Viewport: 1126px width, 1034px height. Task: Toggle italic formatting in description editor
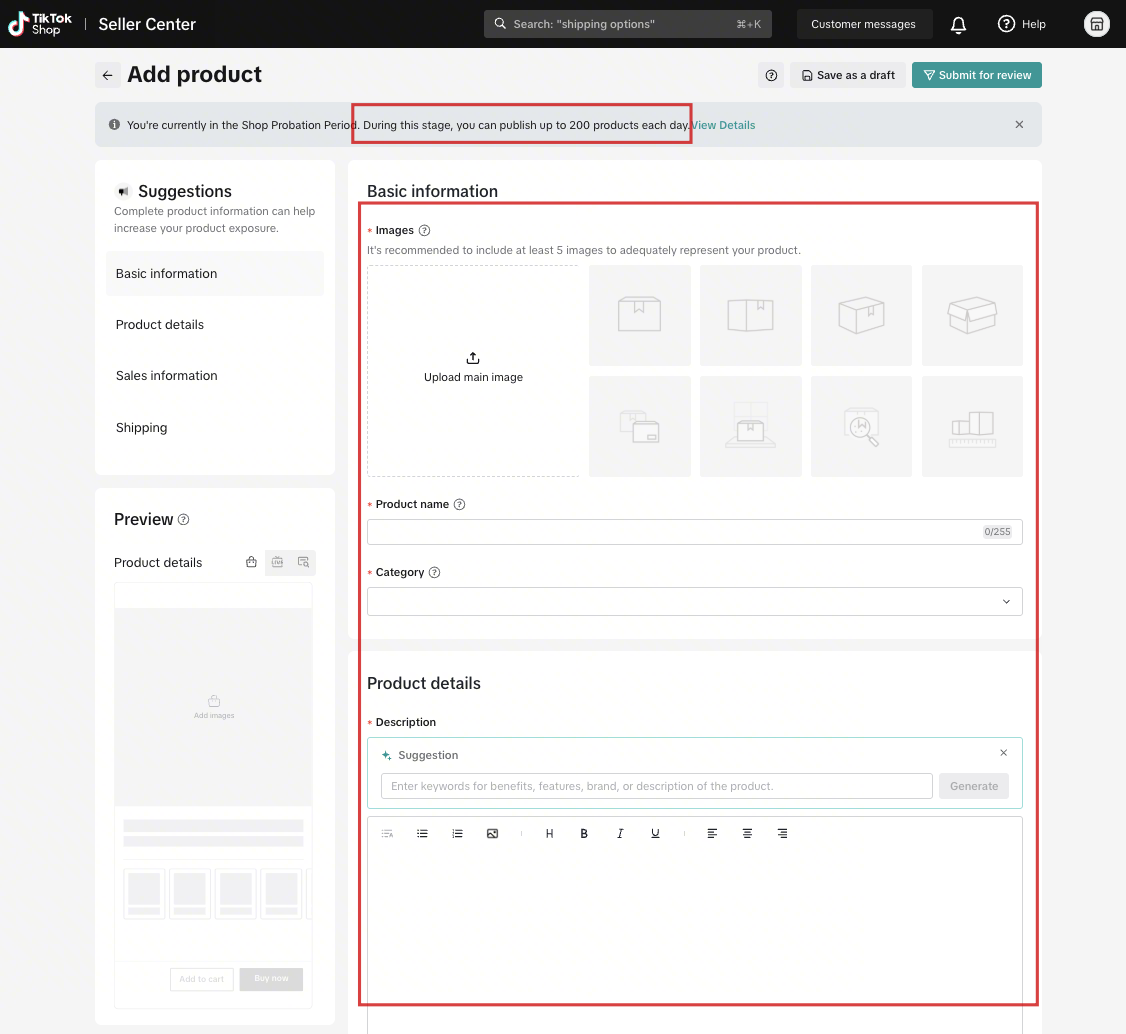coord(620,834)
